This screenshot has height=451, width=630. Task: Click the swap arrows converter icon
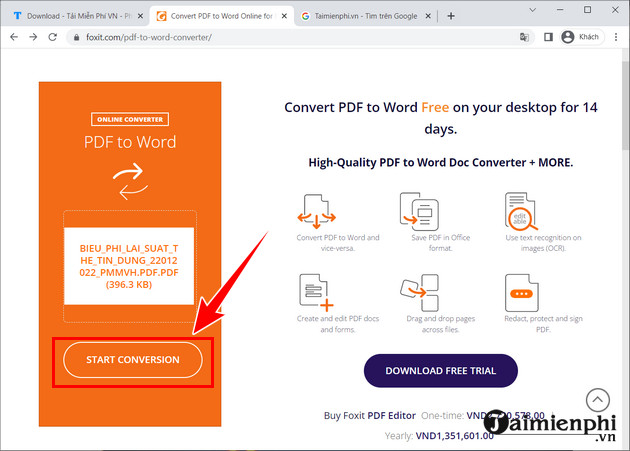[x=130, y=181]
